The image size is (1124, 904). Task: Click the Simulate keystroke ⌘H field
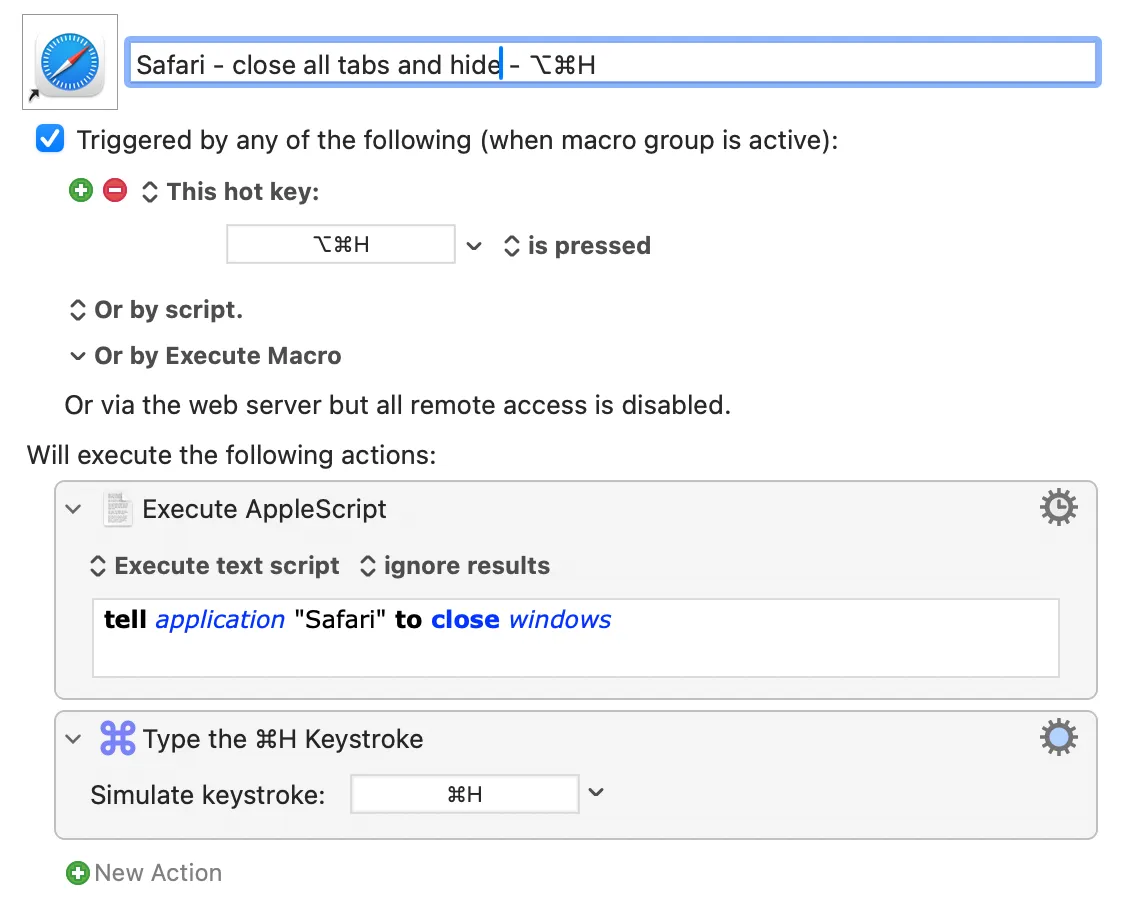[465, 794]
